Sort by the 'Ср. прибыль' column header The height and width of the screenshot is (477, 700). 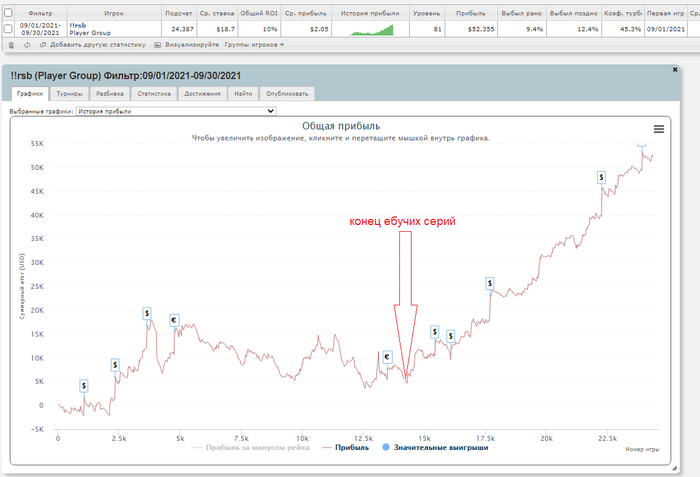click(306, 13)
